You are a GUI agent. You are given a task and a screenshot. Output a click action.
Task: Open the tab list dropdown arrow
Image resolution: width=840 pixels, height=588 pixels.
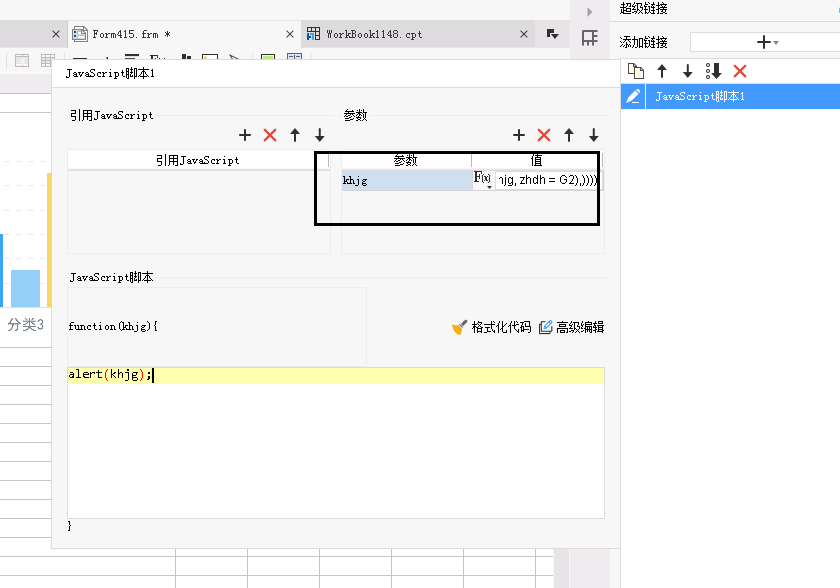click(x=552, y=34)
